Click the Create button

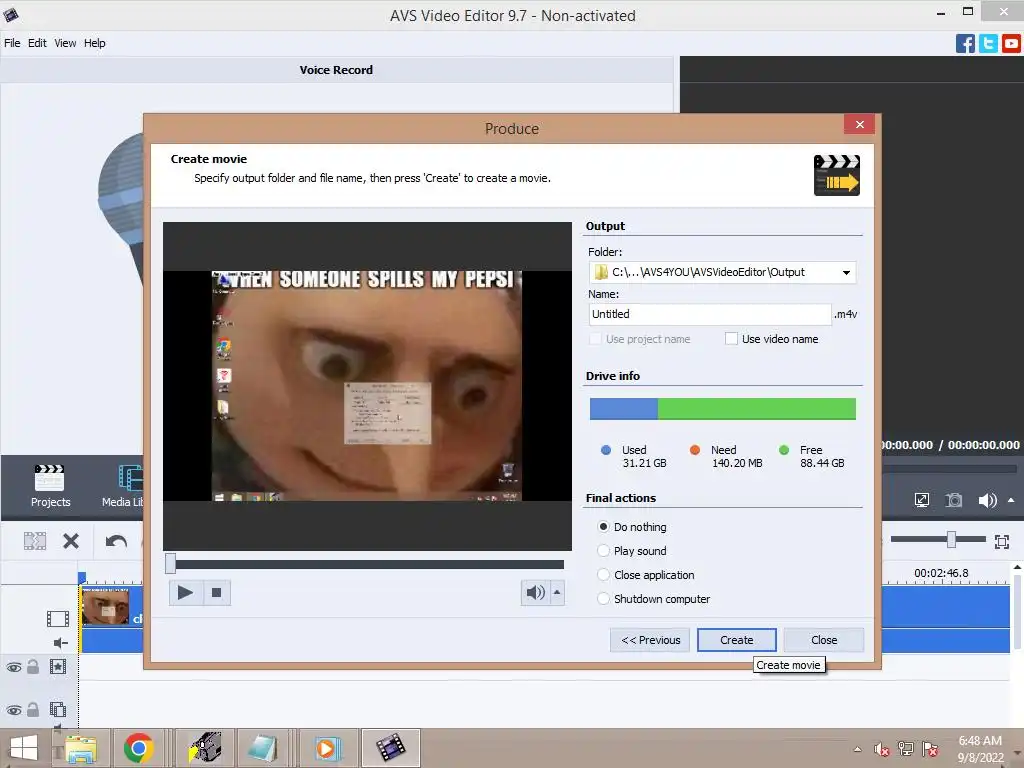[737, 640]
